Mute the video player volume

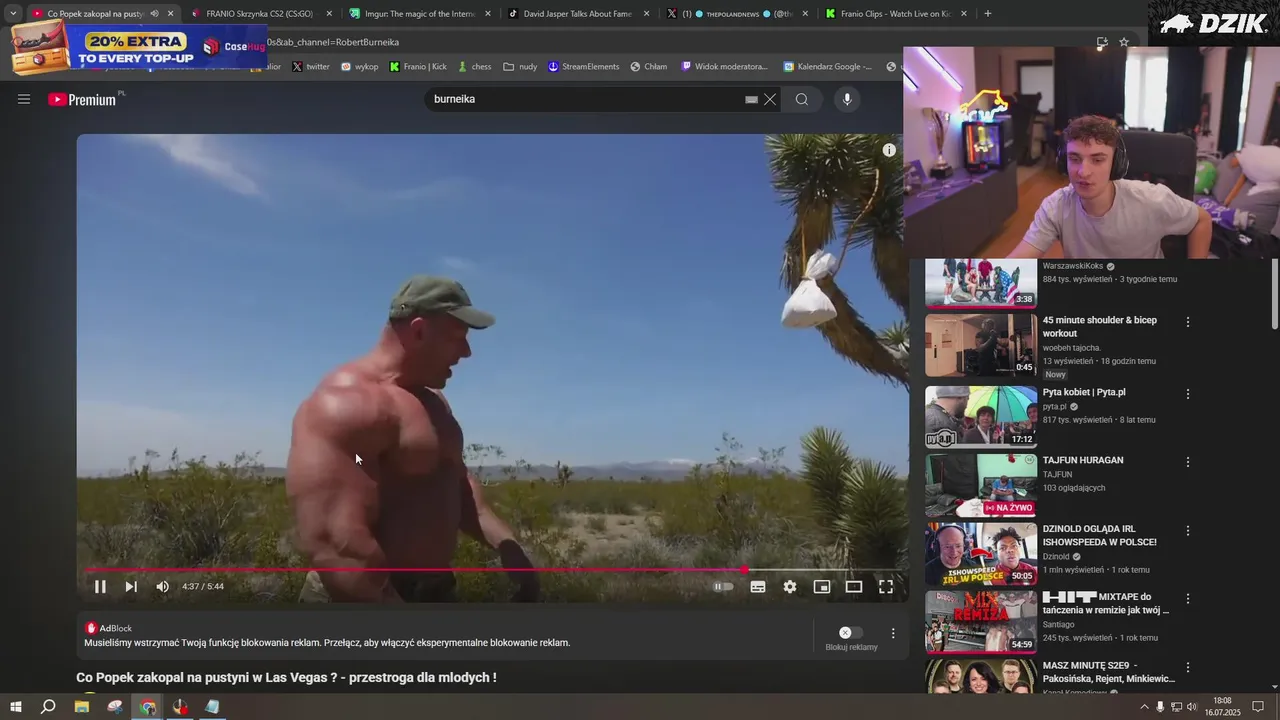(x=163, y=587)
